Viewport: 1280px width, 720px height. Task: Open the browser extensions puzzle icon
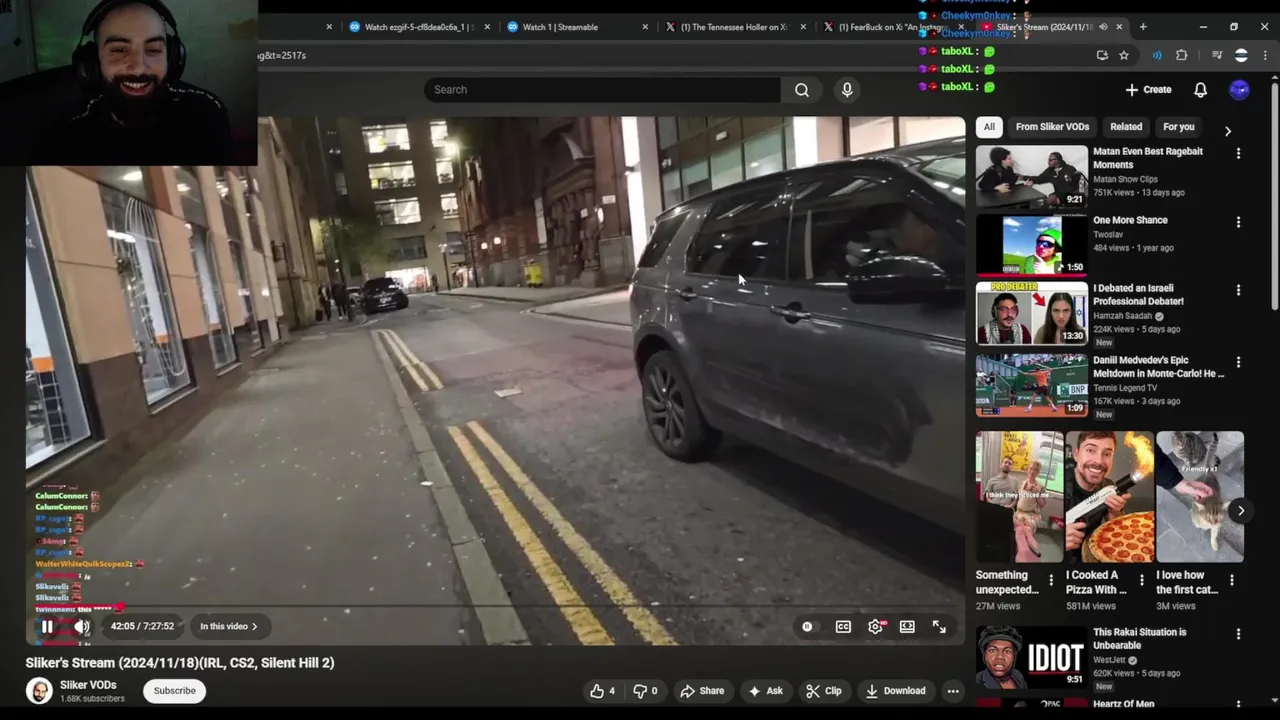1182,56
